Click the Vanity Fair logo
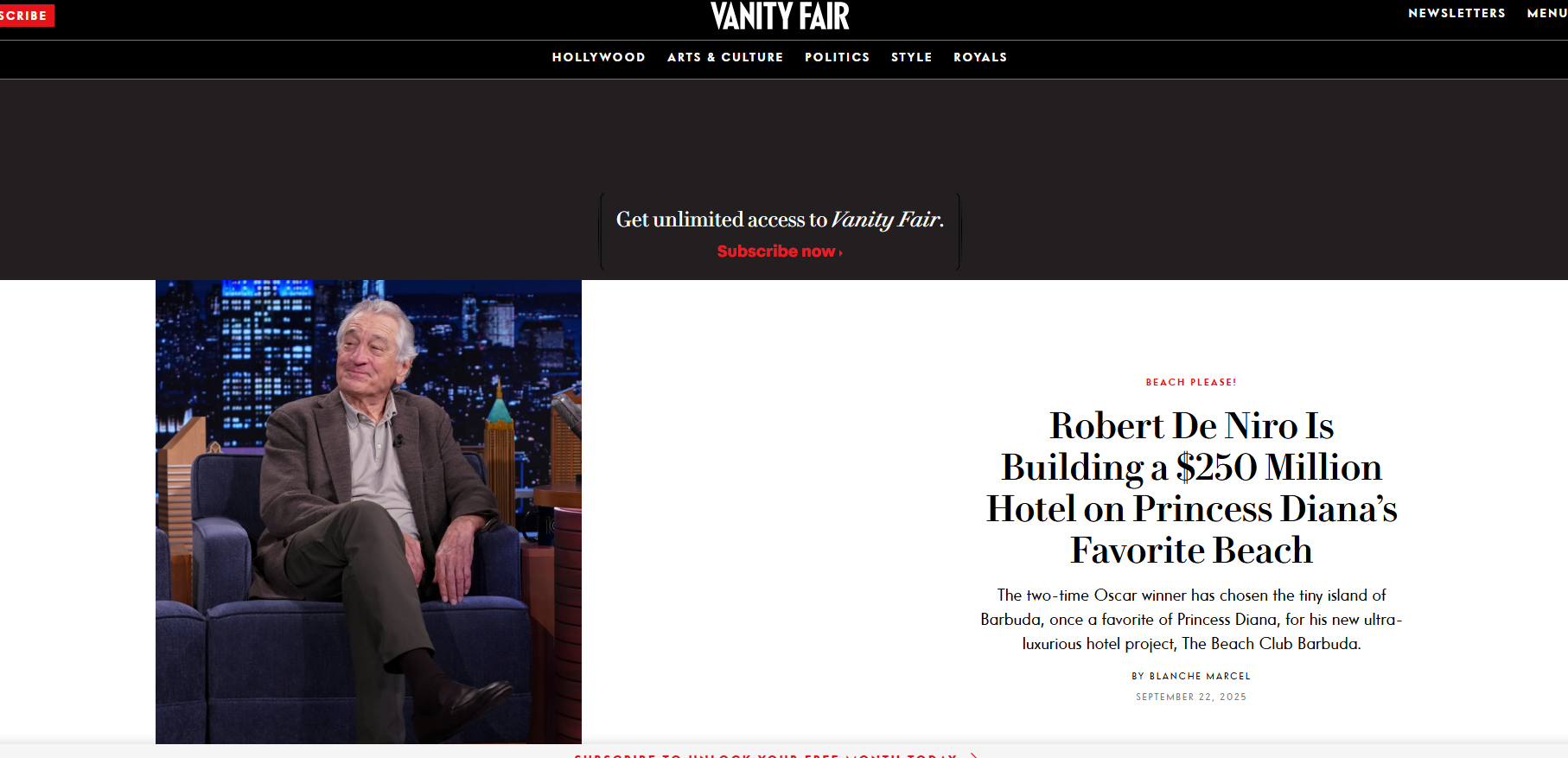This screenshot has width=1568, height=758. coord(779,16)
